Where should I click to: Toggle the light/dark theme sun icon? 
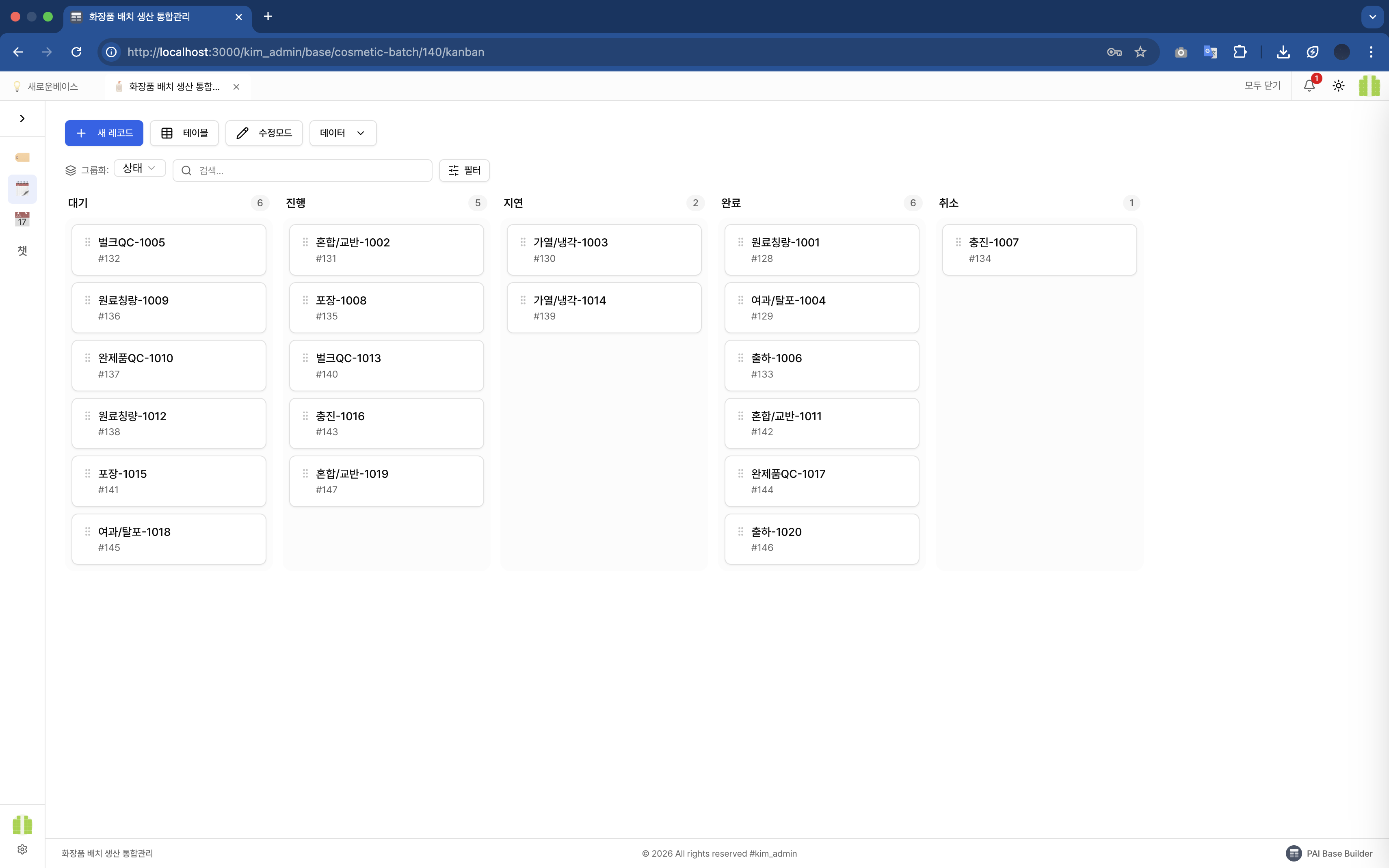1339,86
